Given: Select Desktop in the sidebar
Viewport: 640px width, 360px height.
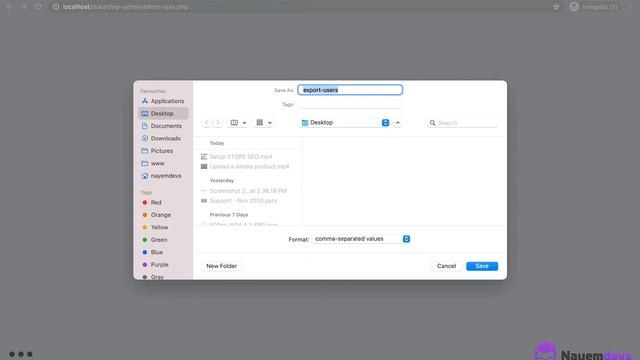Looking at the screenshot, I should pos(163,113).
